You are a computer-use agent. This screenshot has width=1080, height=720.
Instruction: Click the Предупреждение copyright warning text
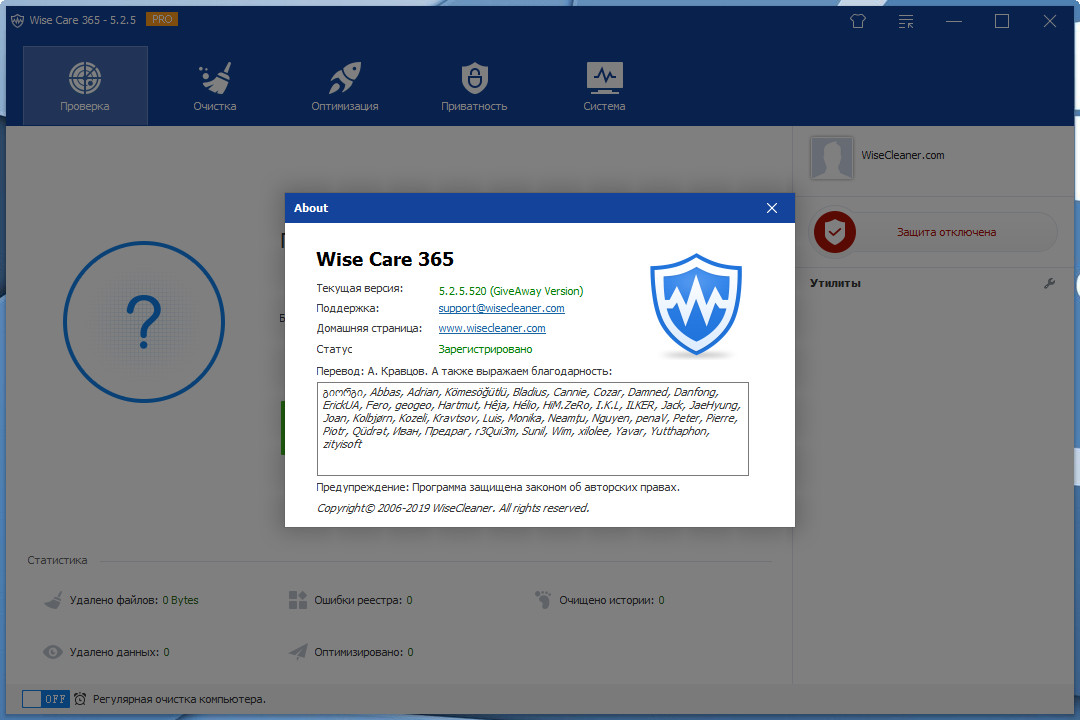coord(497,487)
